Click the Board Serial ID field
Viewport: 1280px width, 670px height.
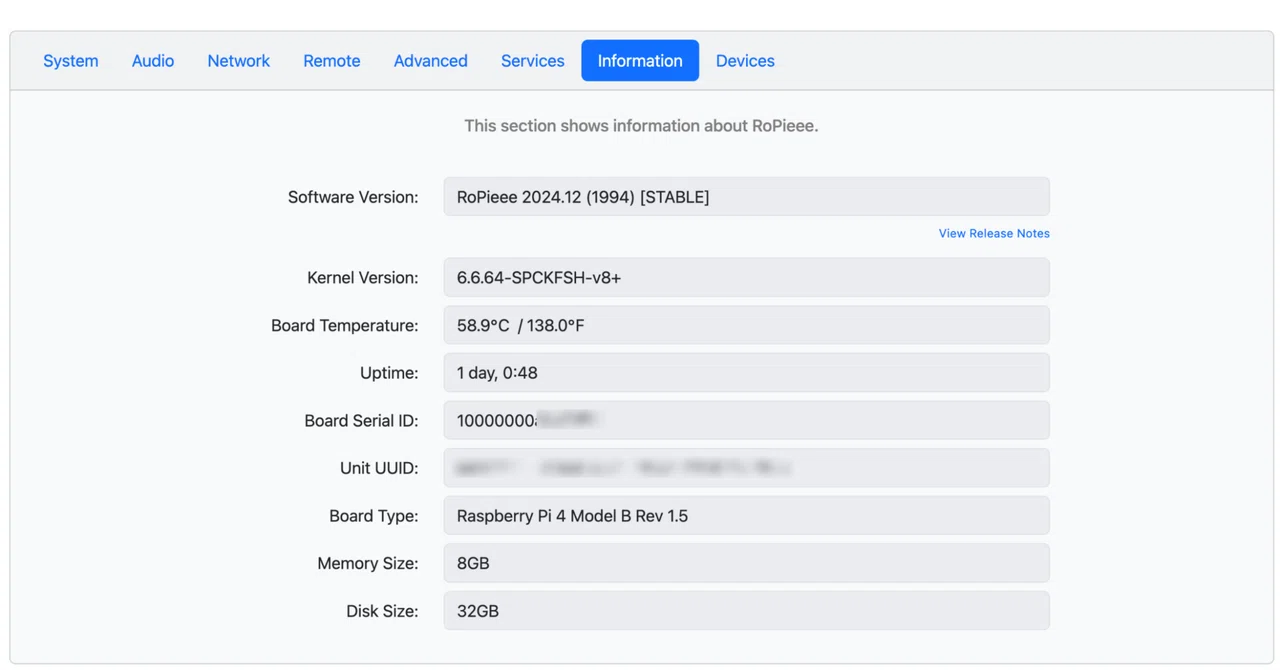click(747, 421)
